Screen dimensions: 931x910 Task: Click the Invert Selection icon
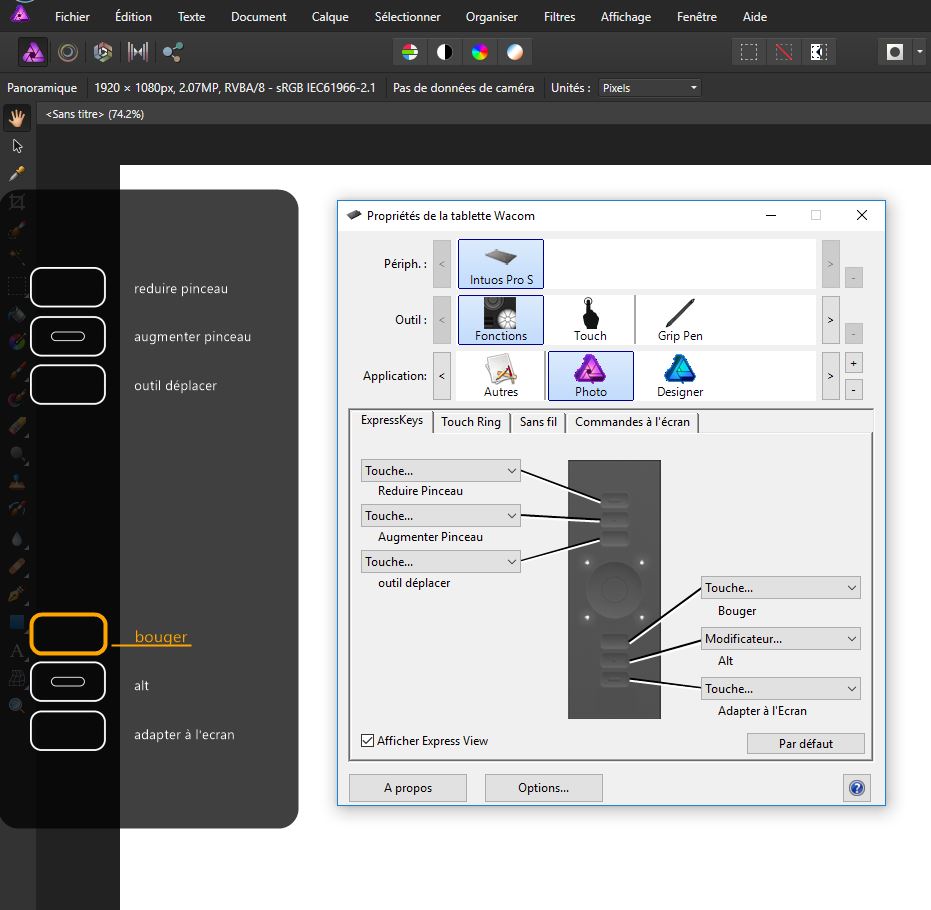pyautogui.click(x=819, y=52)
